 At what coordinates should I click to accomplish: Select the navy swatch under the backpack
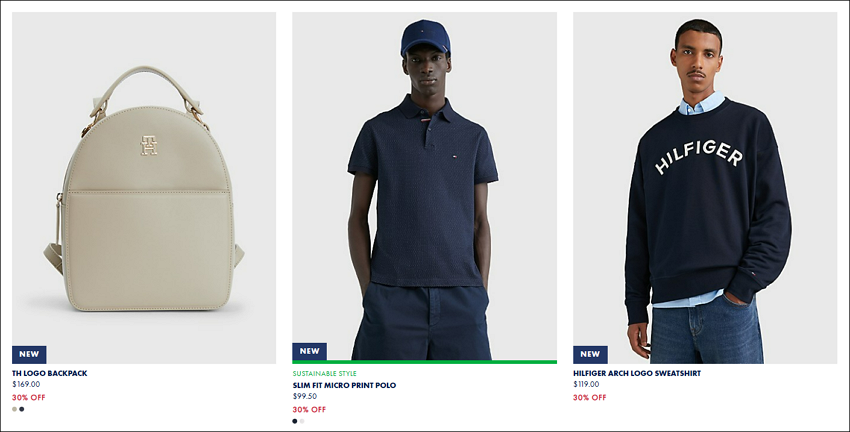[22, 409]
